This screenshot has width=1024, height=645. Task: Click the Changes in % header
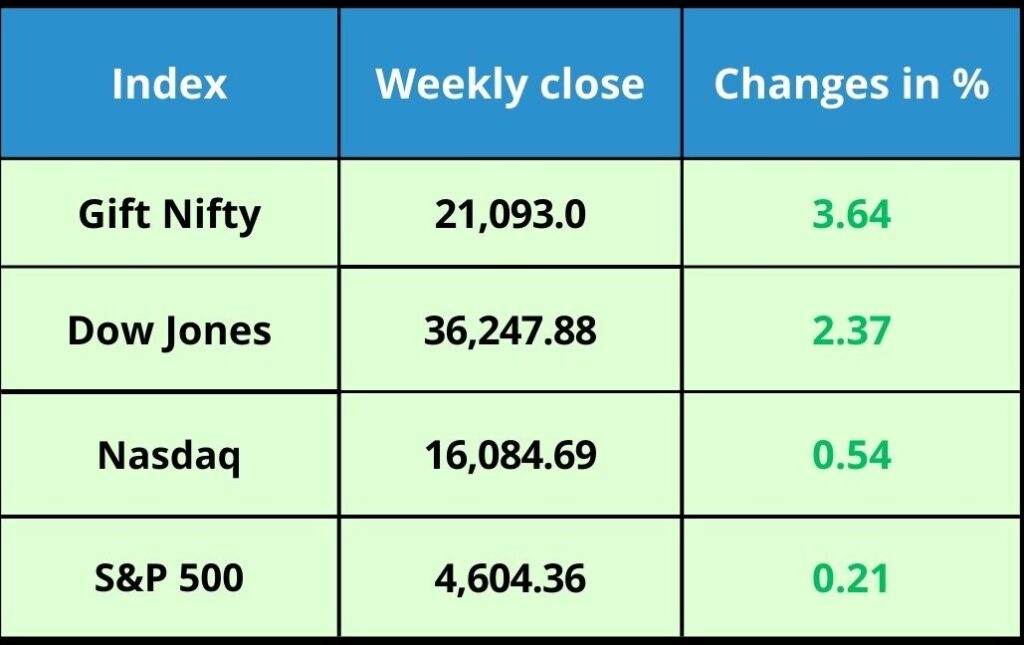coord(852,85)
